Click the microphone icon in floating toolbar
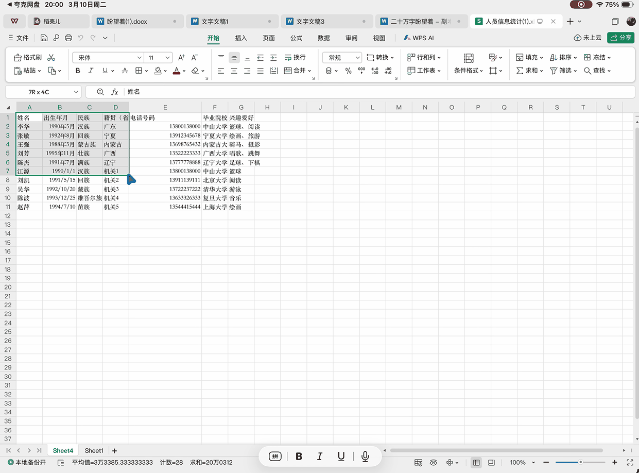Viewport: 639px width, 473px height. coord(365,456)
